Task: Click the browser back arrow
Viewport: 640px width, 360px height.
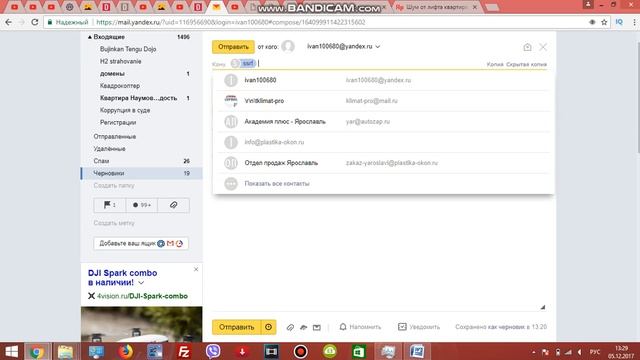Action: pyautogui.click(x=9, y=22)
